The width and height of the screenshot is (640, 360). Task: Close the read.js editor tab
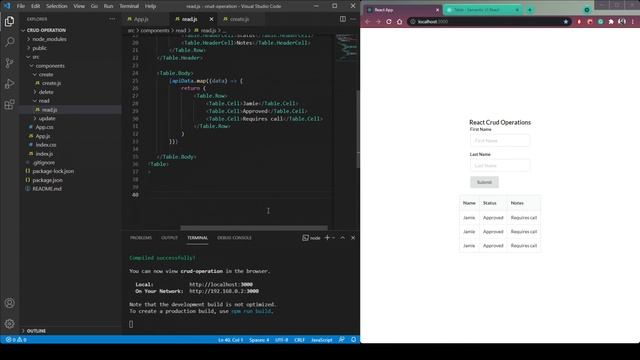point(211,19)
